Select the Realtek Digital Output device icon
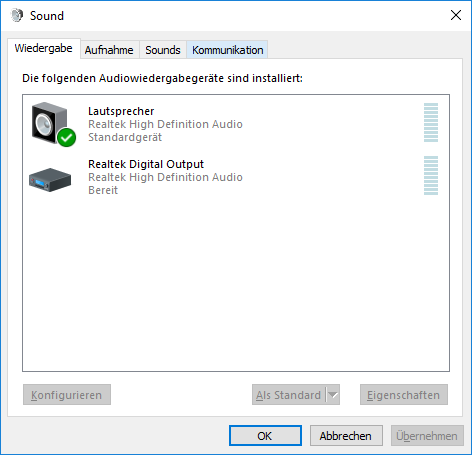The height and width of the screenshot is (455, 472). tap(50, 180)
